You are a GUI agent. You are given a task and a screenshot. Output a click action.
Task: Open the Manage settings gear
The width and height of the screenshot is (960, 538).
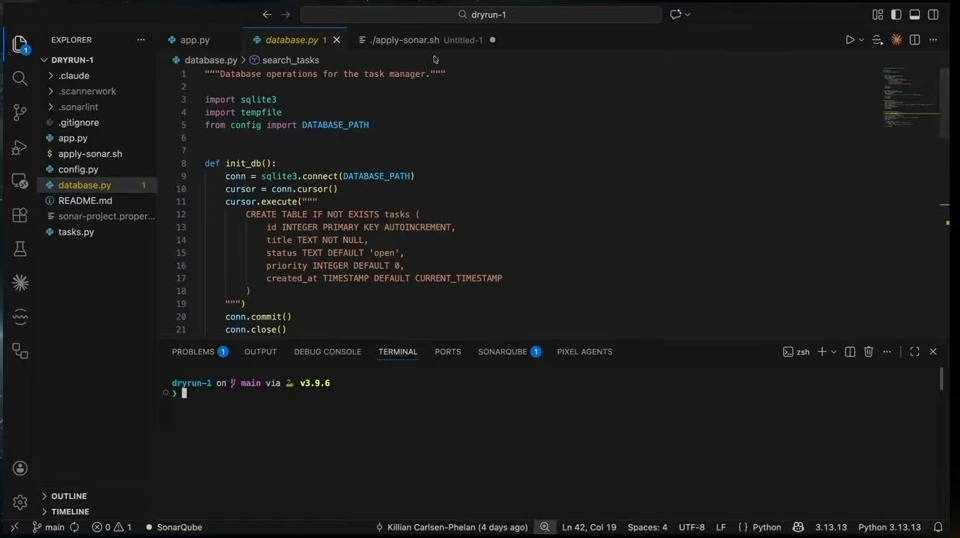click(x=20, y=502)
